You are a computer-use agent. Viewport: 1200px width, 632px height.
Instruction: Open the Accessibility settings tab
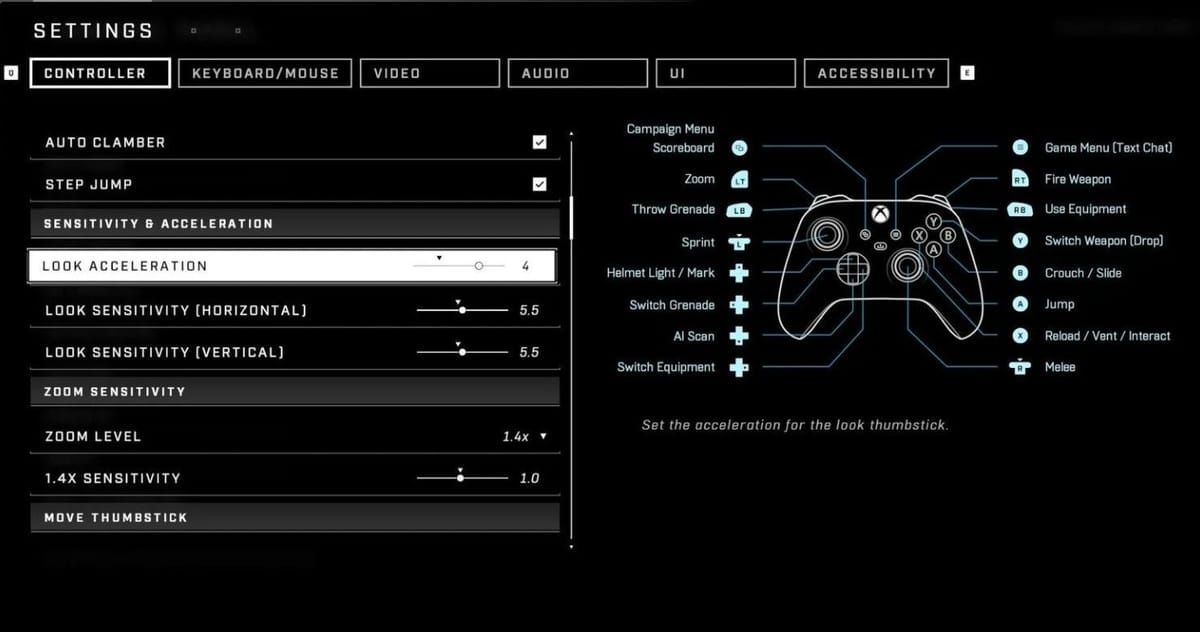pos(876,72)
